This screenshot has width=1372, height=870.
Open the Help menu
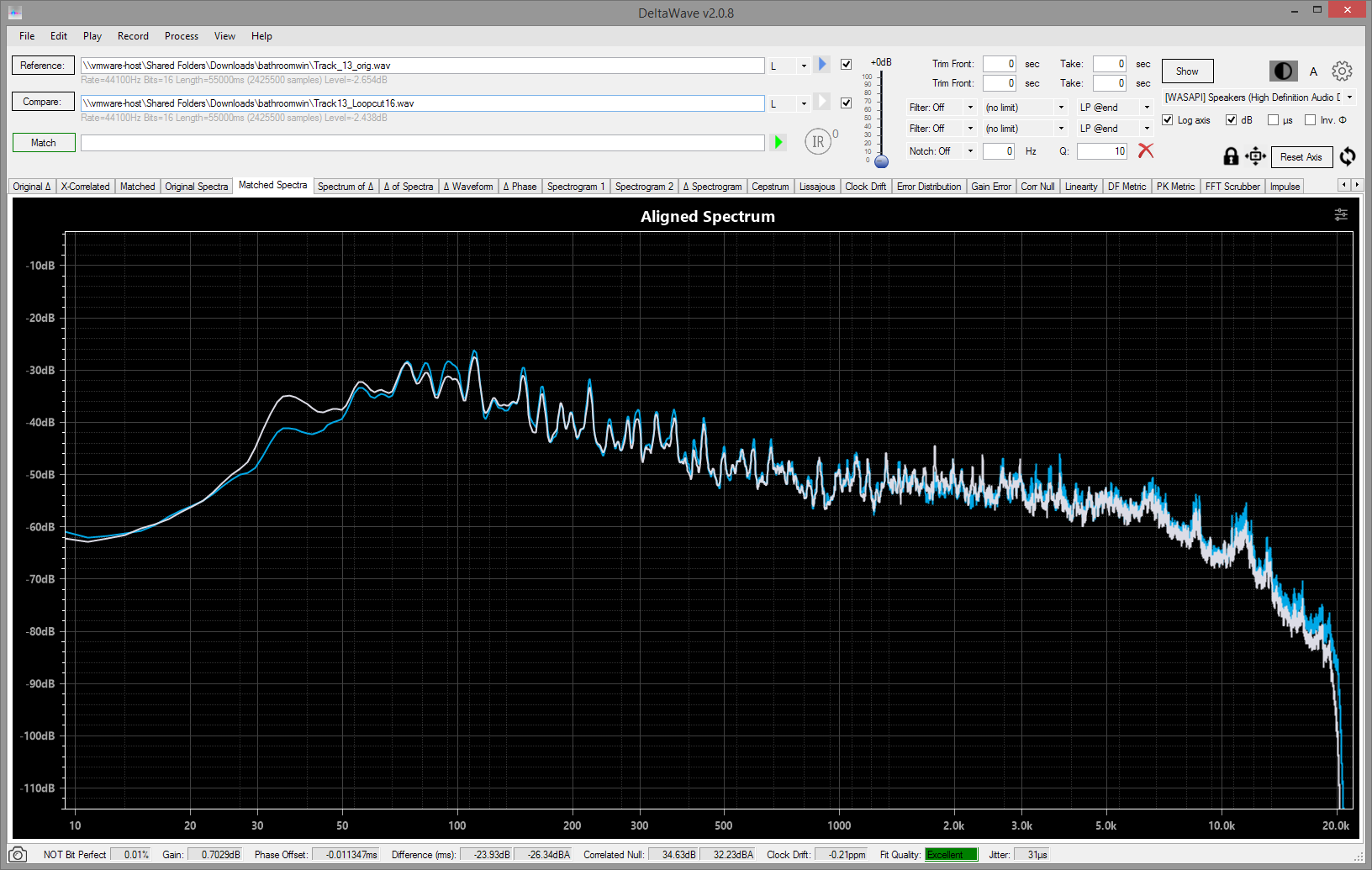pyautogui.click(x=261, y=36)
